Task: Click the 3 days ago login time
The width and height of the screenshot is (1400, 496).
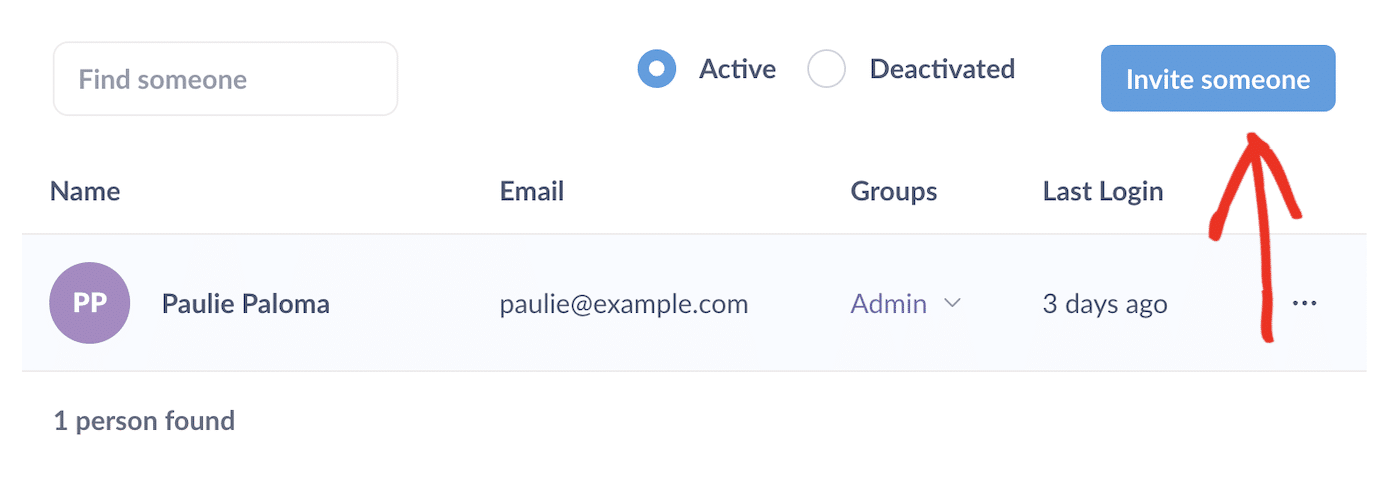Action: tap(1105, 303)
